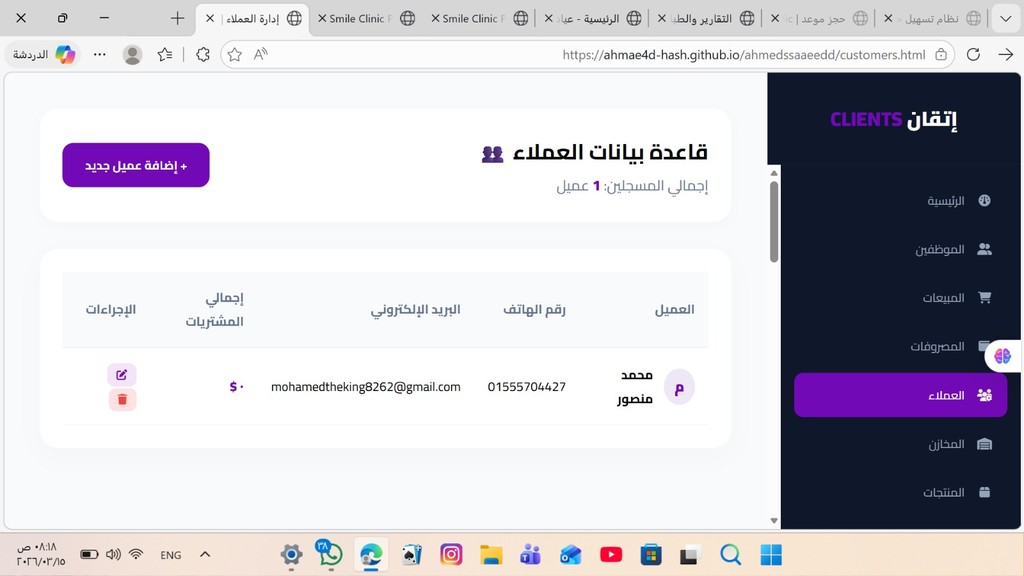Click the إتقان CLIENTS logo
The height and width of the screenshot is (576, 1024).
[893, 120]
